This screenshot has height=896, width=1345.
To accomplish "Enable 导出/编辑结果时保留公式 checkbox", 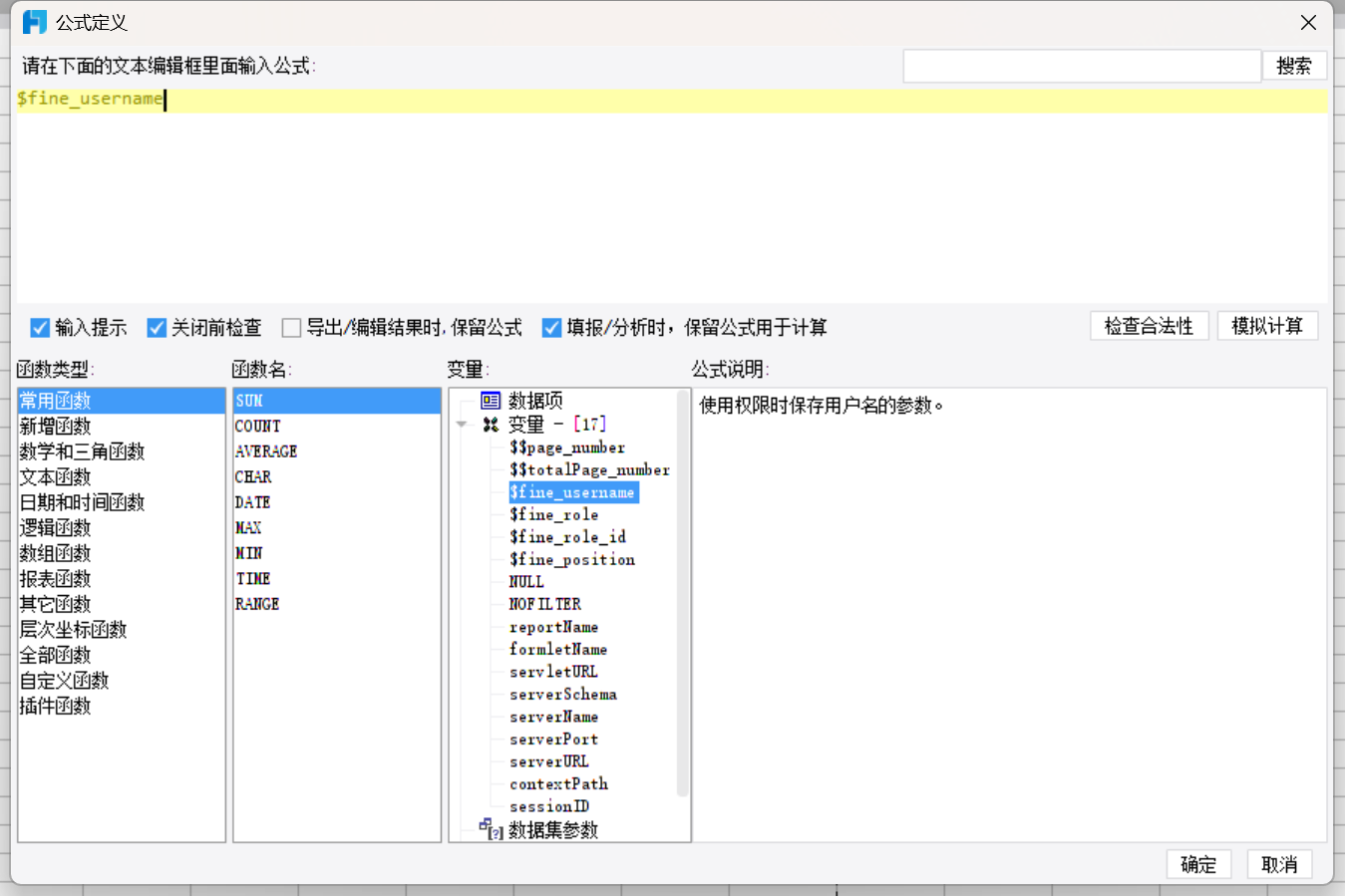I will point(292,328).
